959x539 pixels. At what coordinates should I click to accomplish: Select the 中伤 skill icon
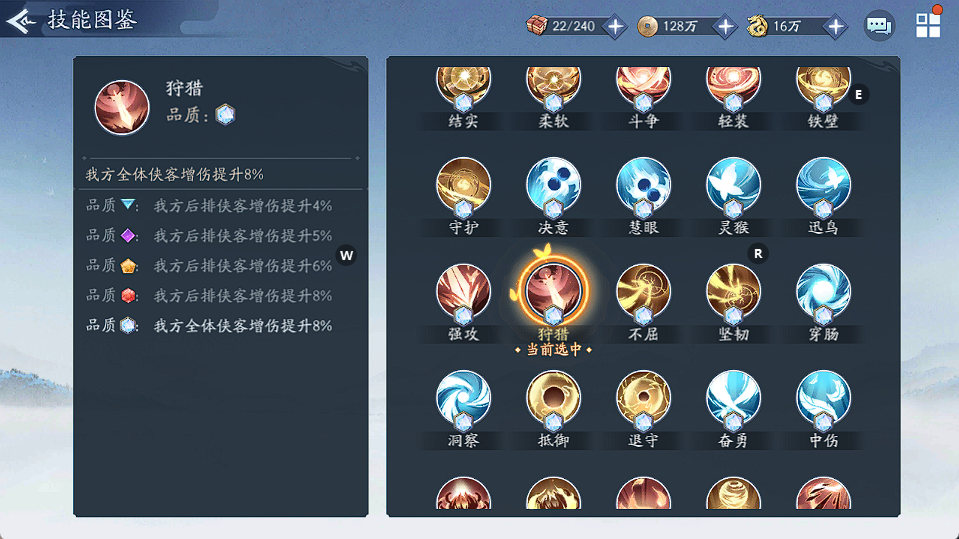click(823, 399)
